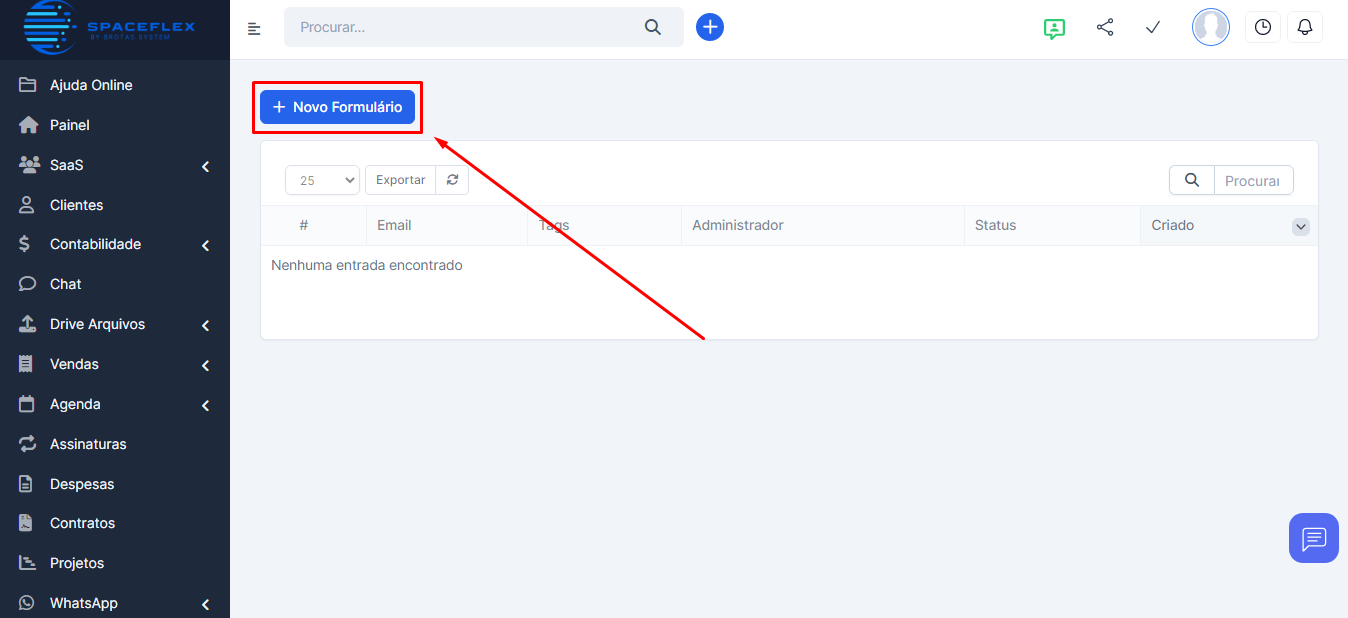Screen dimensions: 1348x618
Task: Click the top Procurar search field
Action: pyautogui.click(x=465, y=27)
